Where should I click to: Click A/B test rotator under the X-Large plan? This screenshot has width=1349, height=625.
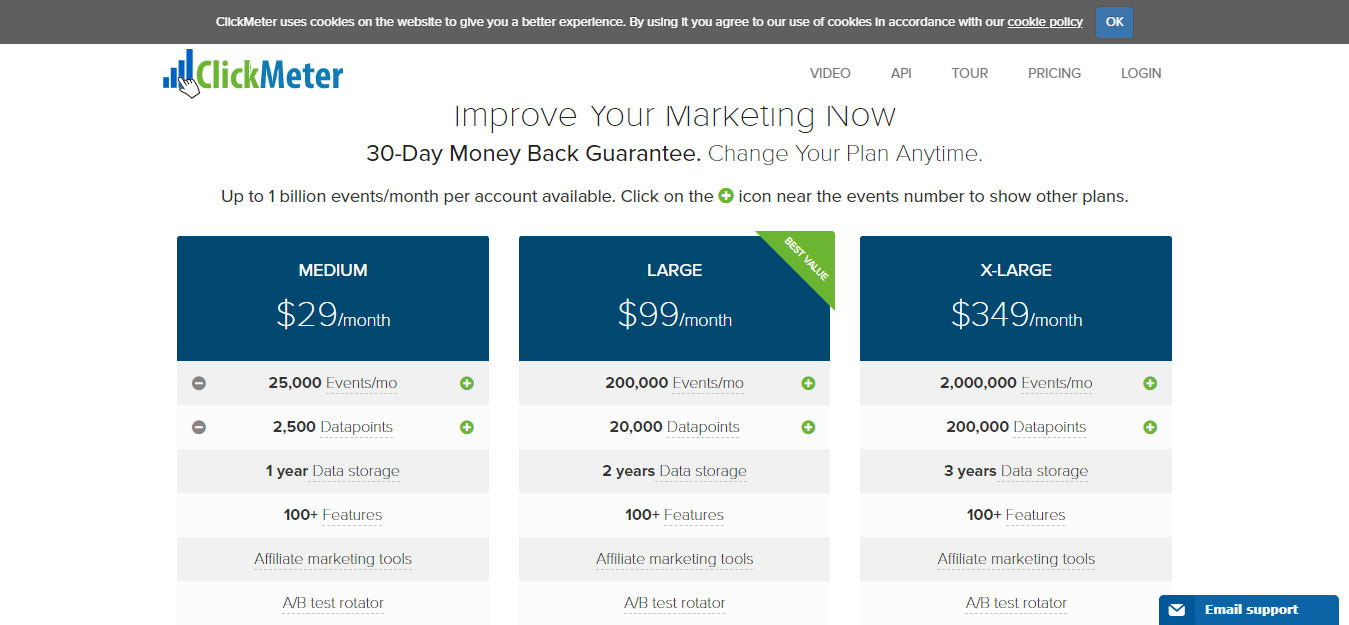click(1016, 603)
